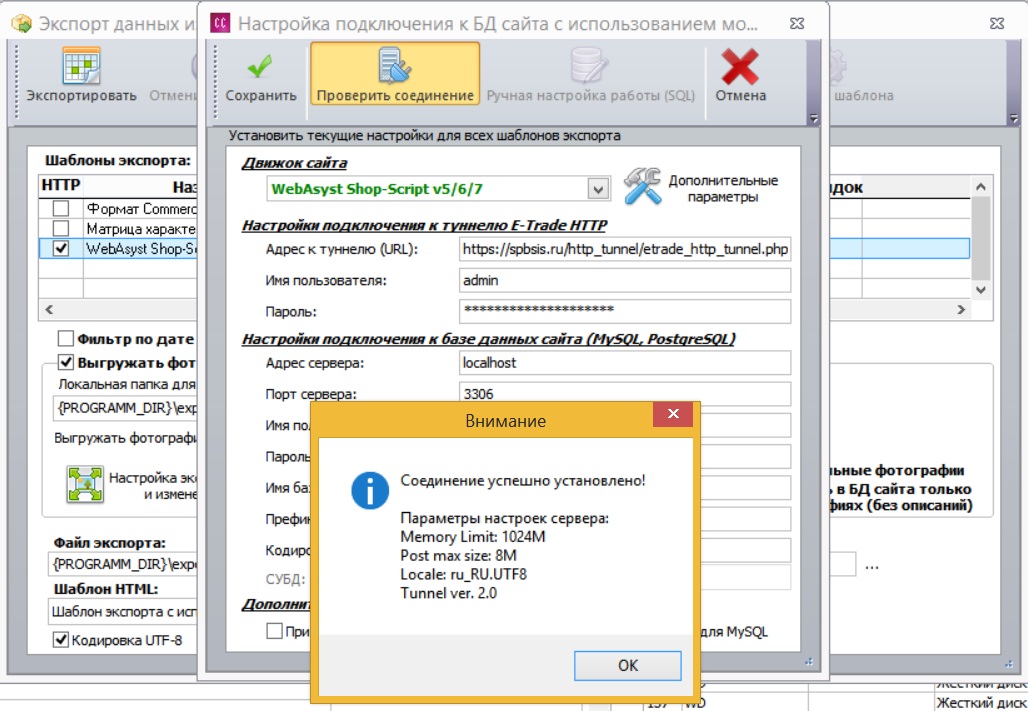The height and width of the screenshot is (711, 1028).
Task: Click the Порт сервера 3306 field
Action: 625,394
